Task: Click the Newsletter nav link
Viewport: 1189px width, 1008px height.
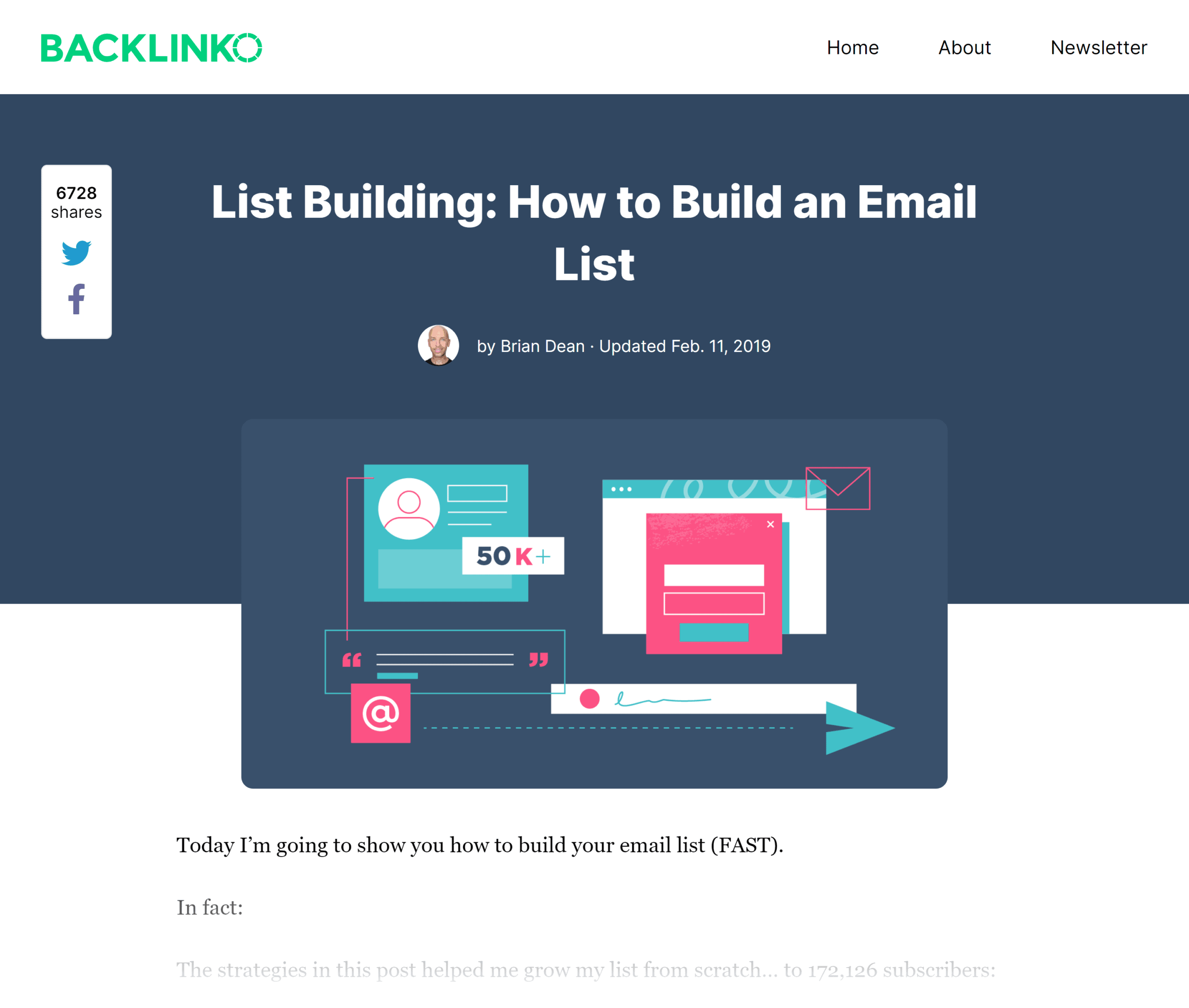Action: [1098, 46]
